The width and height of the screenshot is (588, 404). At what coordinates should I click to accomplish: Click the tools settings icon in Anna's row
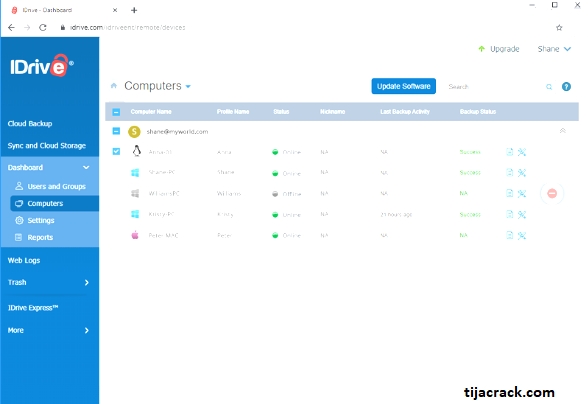(522, 152)
